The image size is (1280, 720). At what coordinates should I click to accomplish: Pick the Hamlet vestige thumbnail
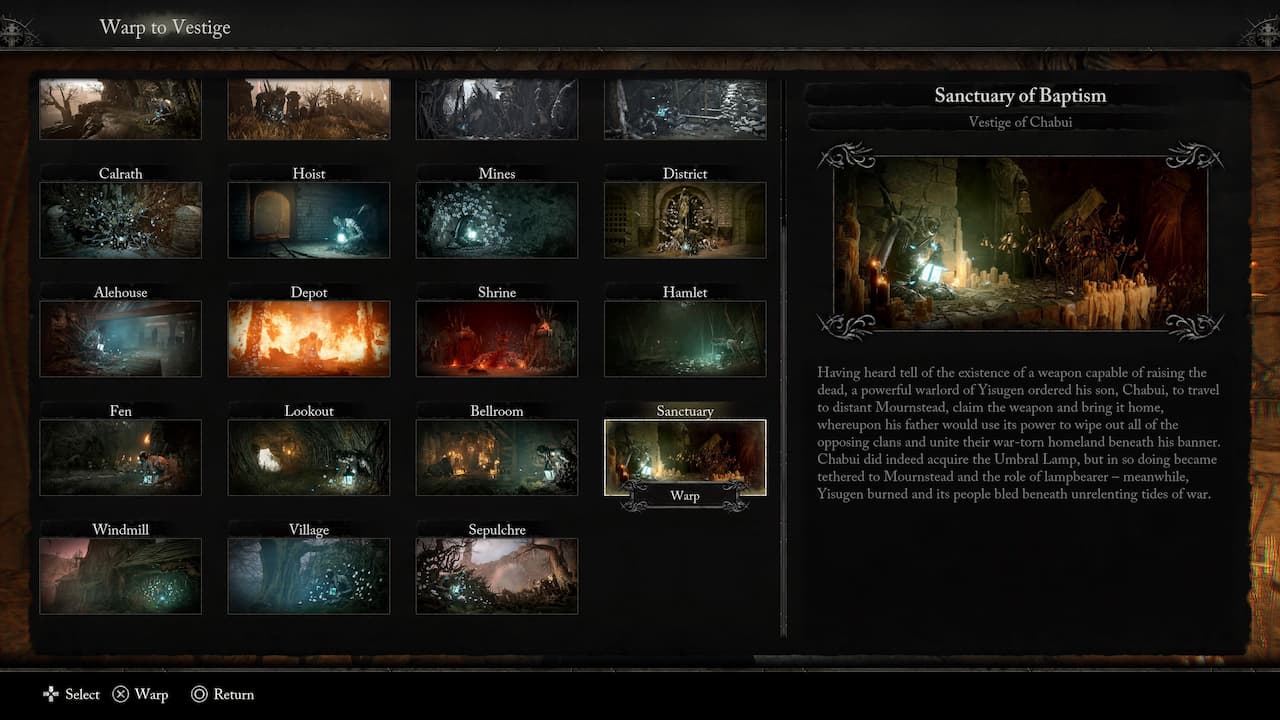pyautogui.click(x=685, y=339)
